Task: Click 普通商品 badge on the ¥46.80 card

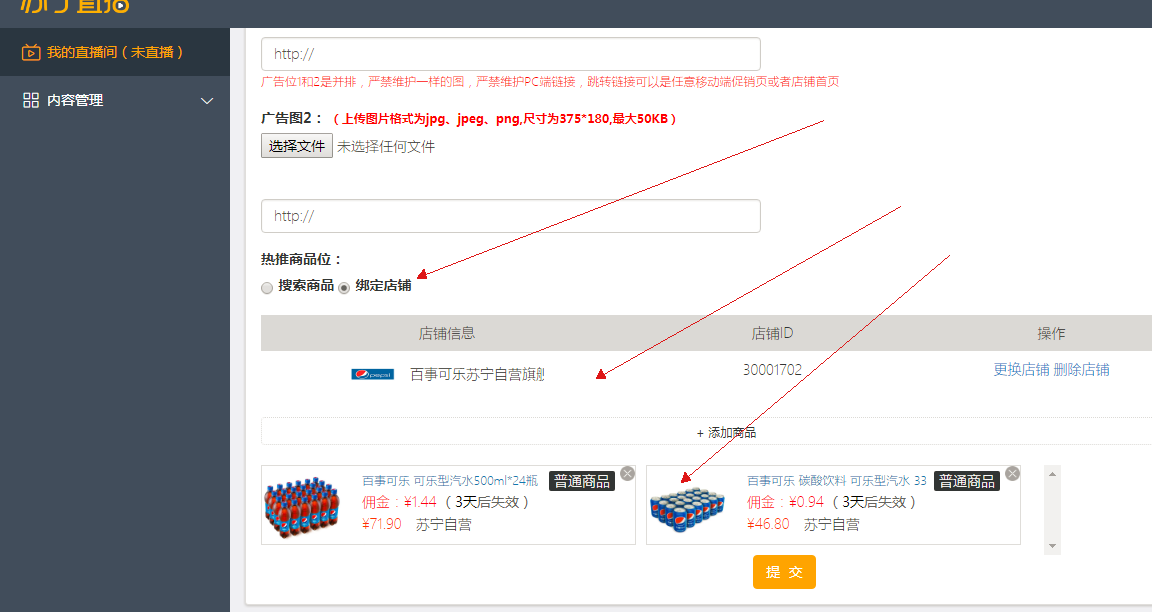Action: pyautogui.click(x=967, y=481)
